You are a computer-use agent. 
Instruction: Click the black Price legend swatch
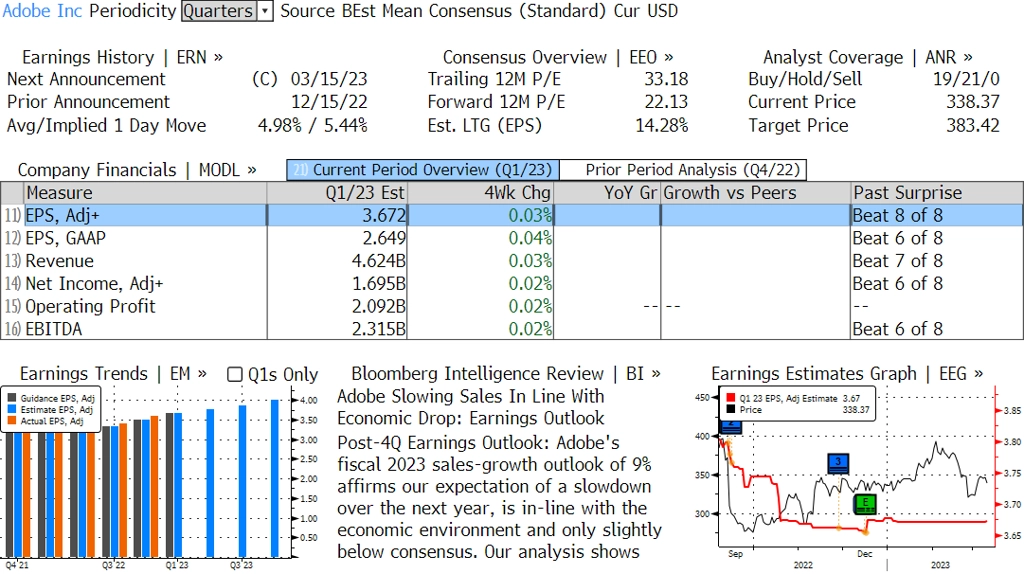pyautogui.click(x=730, y=409)
